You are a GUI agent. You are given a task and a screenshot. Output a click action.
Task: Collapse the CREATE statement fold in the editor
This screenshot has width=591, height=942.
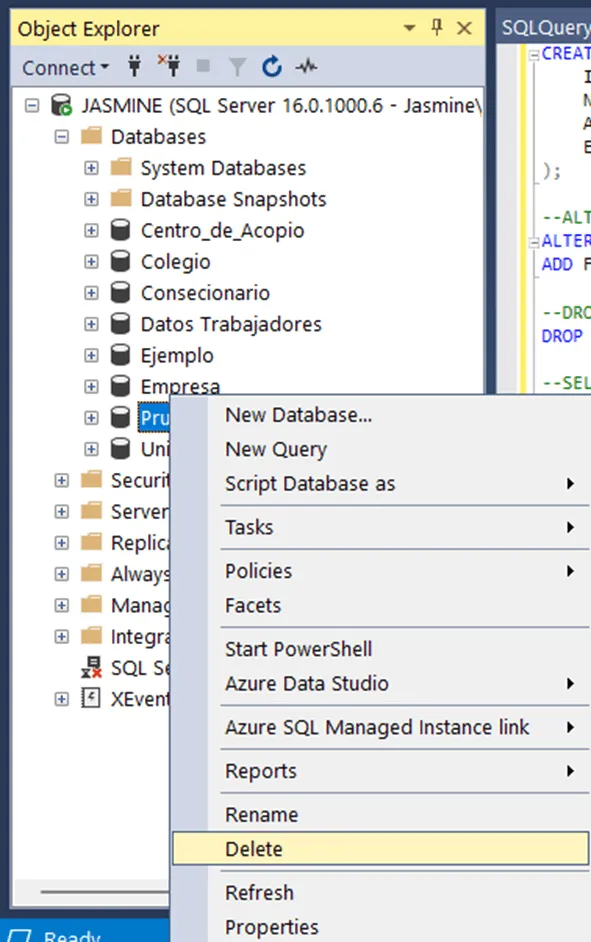point(533,55)
